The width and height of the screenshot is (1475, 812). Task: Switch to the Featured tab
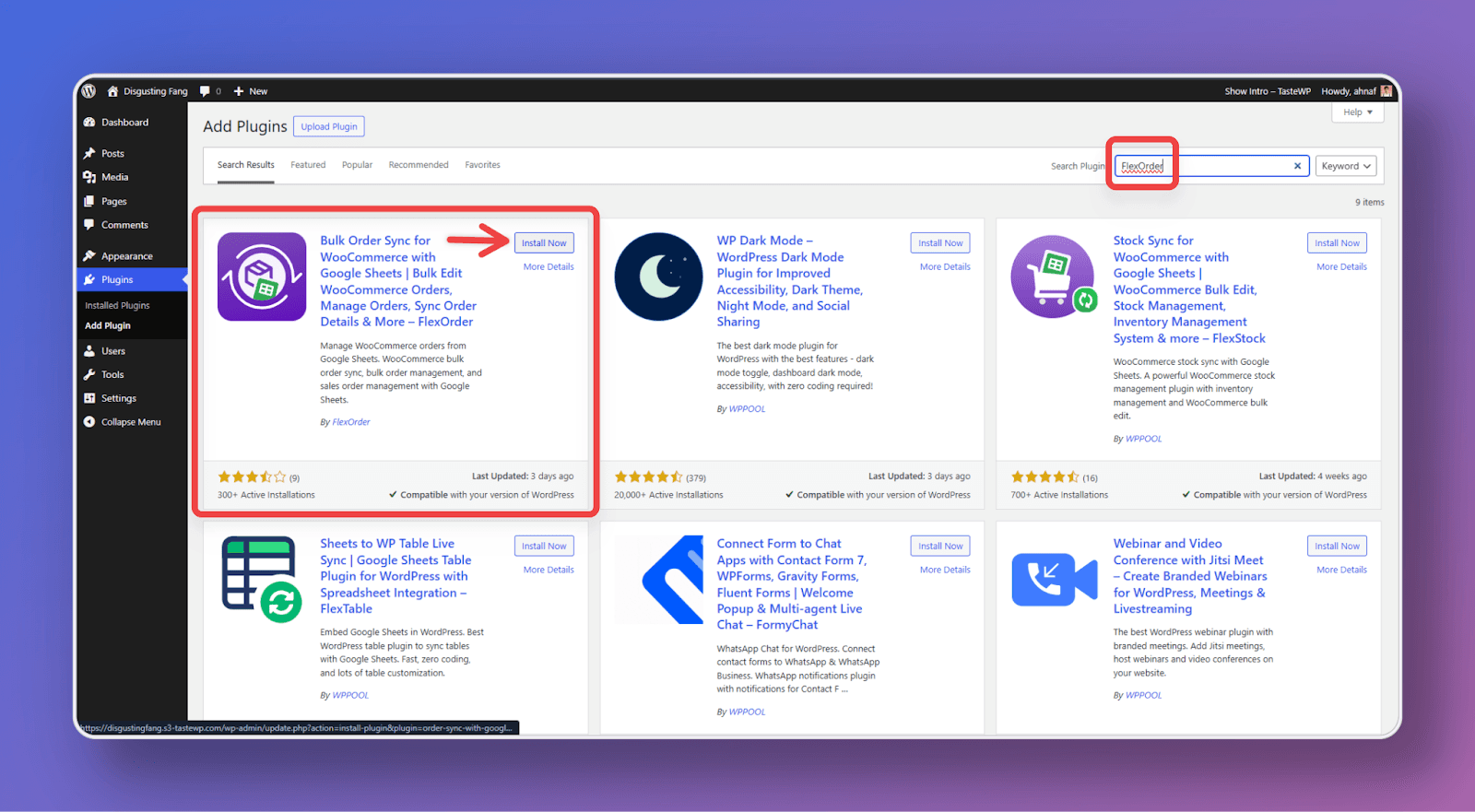[x=308, y=165]
